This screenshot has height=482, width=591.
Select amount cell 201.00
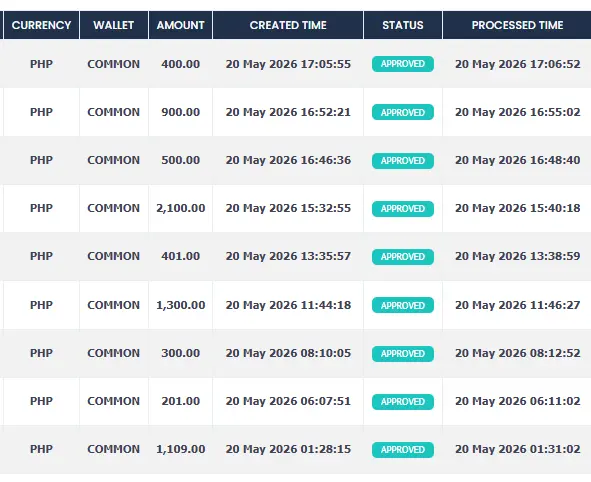click(x=181, y=401)
